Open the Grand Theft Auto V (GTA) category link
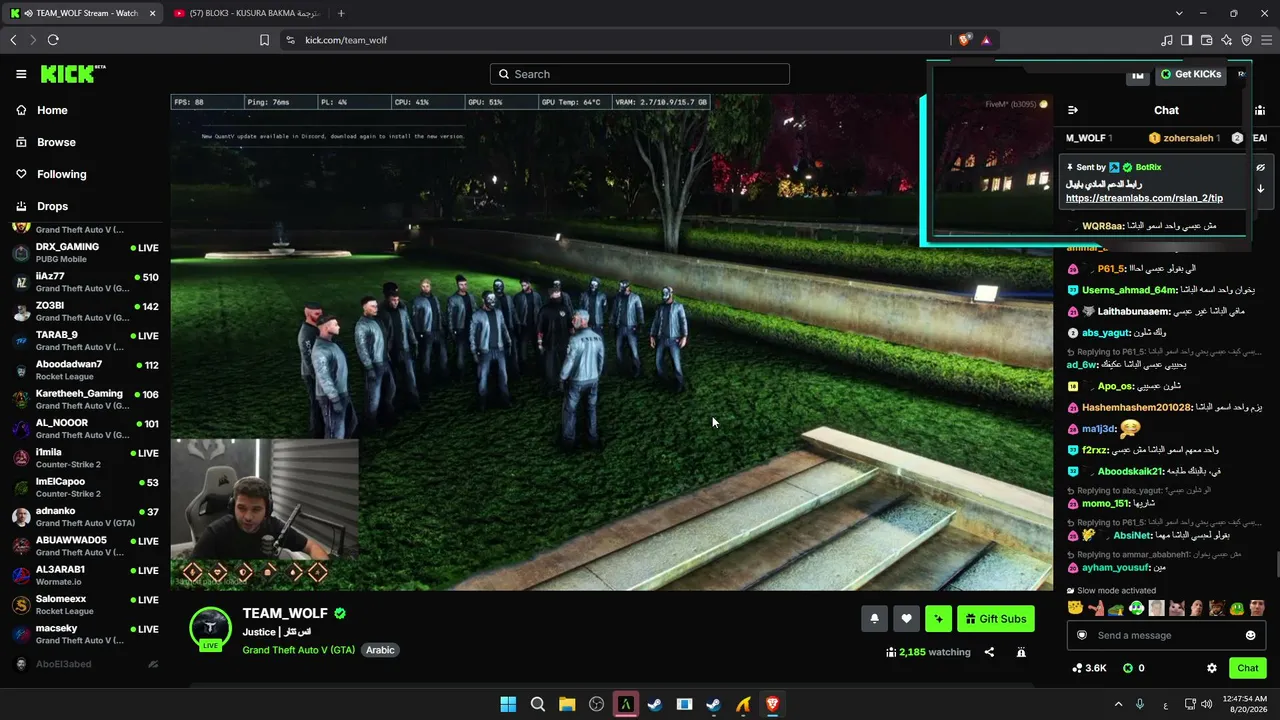This screenshot has width=1280, height=720. point(299,650)
